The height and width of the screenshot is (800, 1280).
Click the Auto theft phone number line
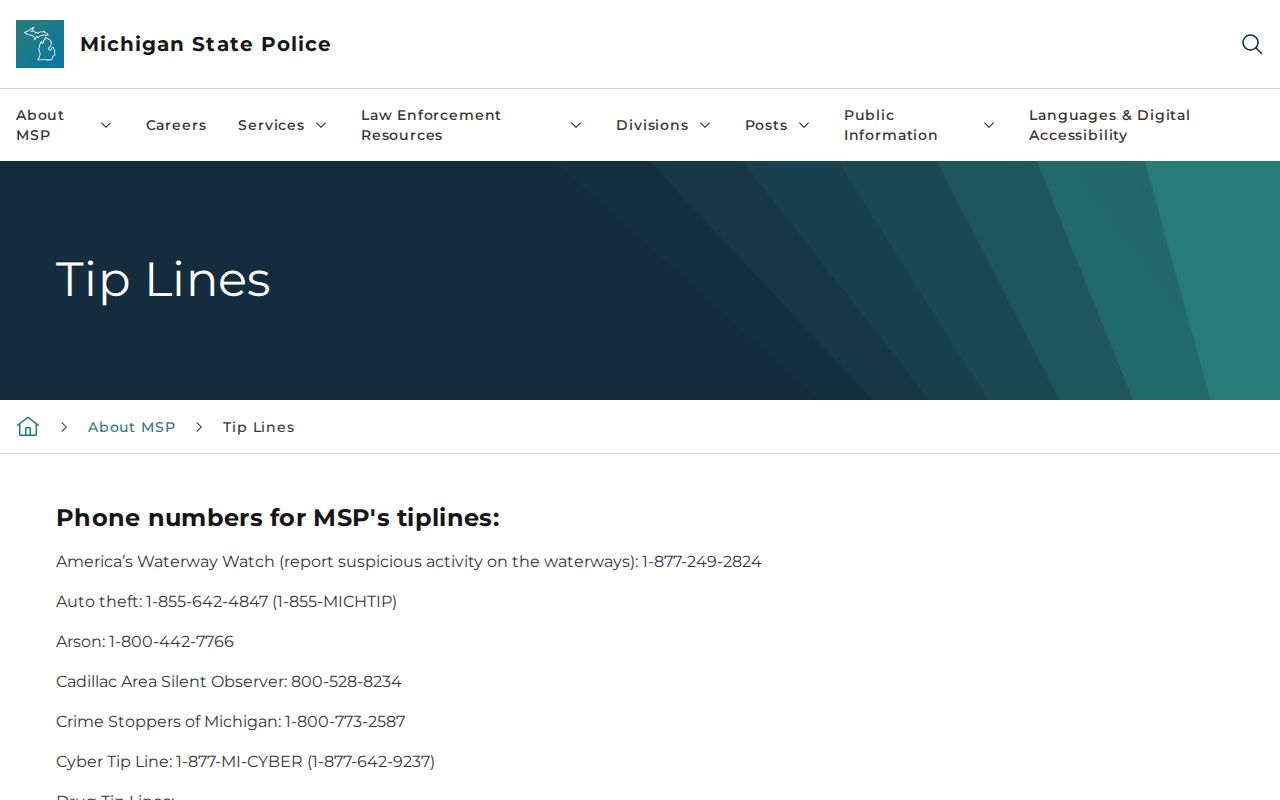coord(227,602)
